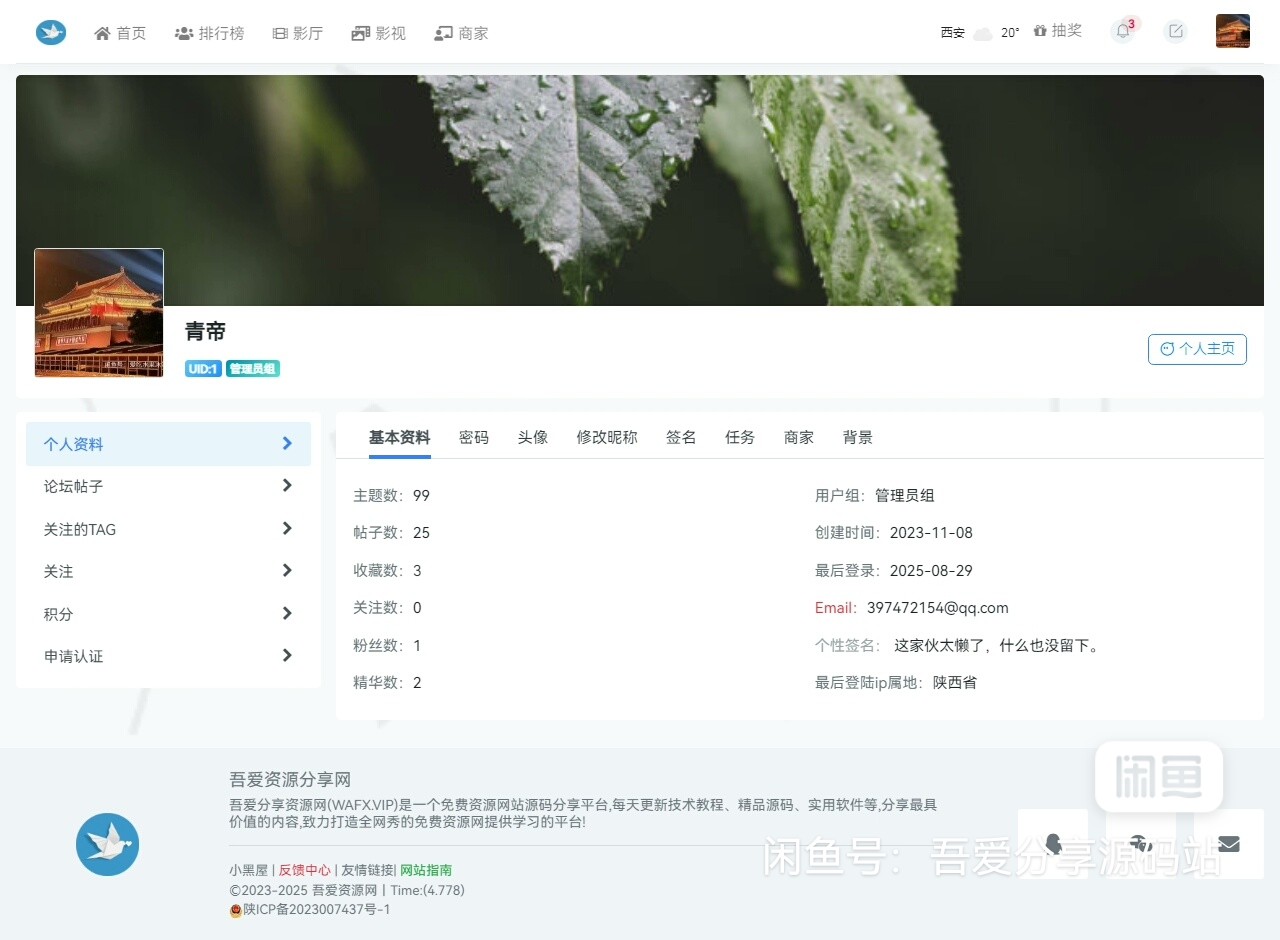Viewport: 1280px width, 940px height.
Task: Click the QQ penguin icon in the footer
Action: click(x=1053, y=843)
